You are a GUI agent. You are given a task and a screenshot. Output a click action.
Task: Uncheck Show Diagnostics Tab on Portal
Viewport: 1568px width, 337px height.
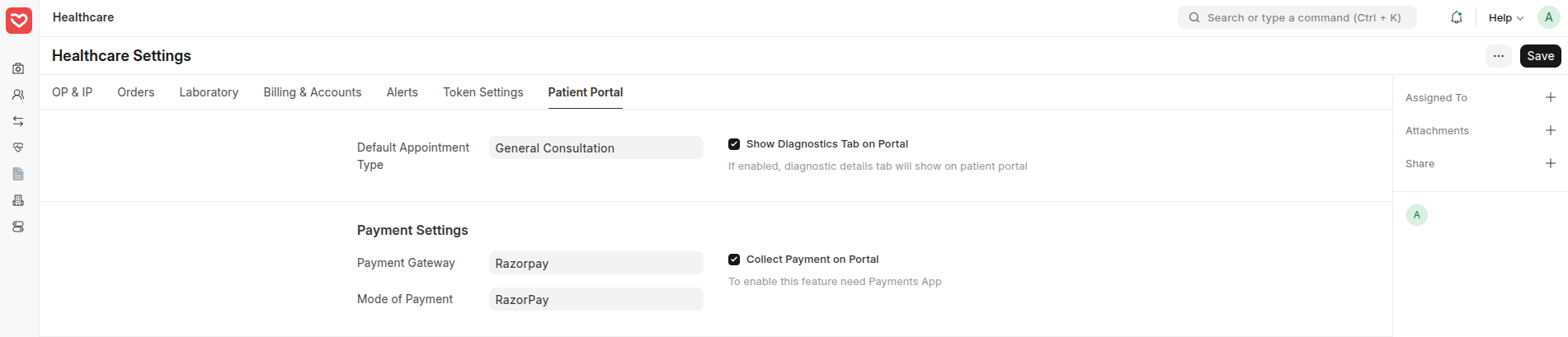click(734, 144)
